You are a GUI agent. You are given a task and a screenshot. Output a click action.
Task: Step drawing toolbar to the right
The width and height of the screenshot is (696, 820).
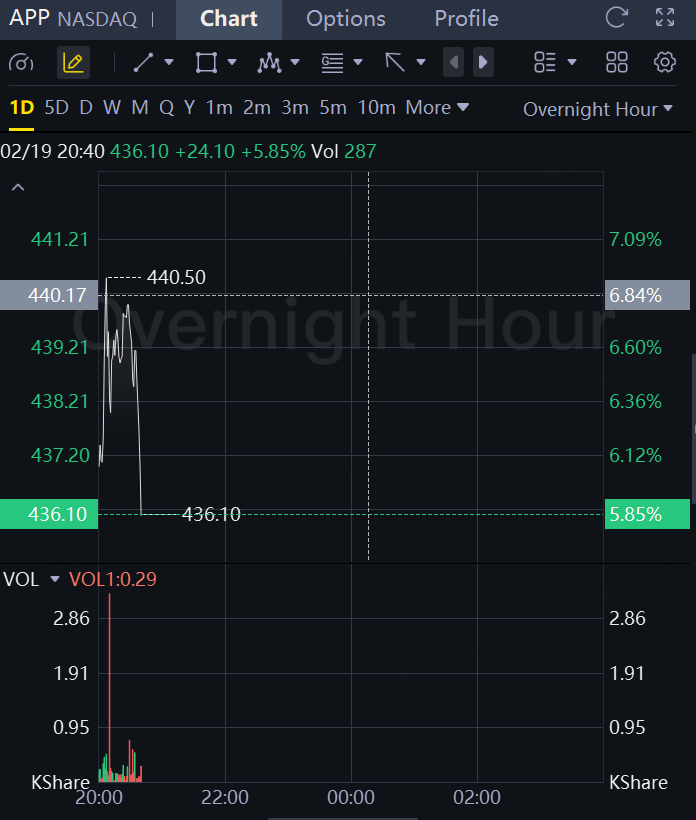(x=483, y=62)
